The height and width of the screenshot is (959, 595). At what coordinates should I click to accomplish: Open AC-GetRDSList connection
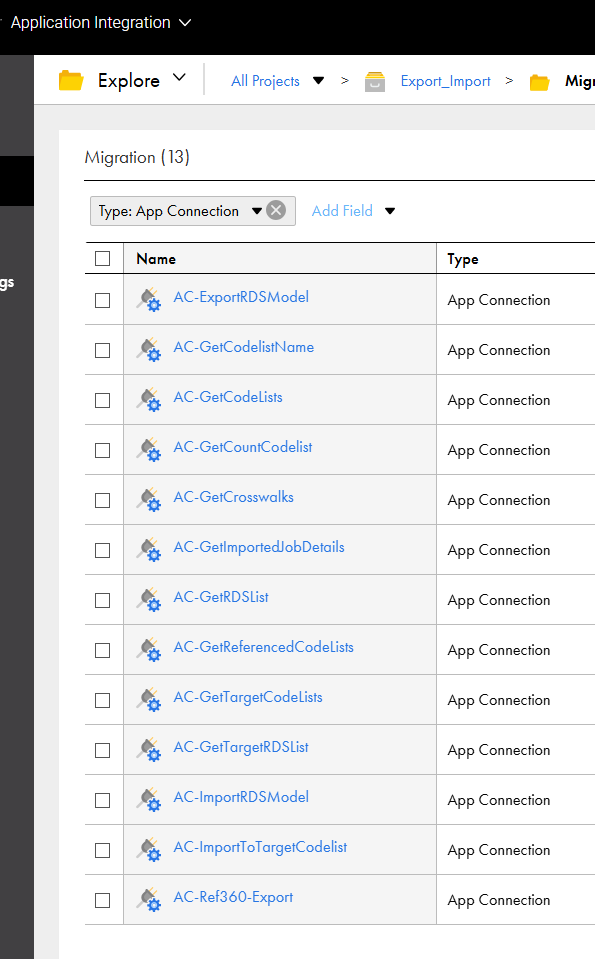pyautogui.click(x=221, y=598)
